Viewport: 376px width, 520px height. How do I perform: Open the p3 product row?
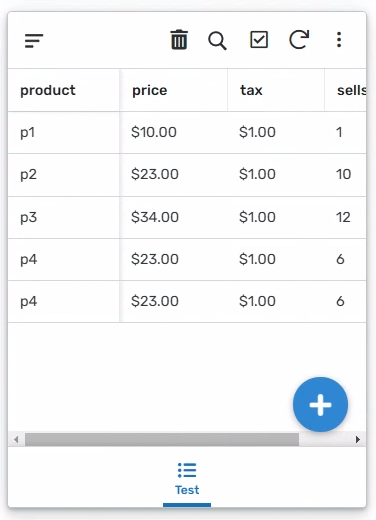point(187,217)
